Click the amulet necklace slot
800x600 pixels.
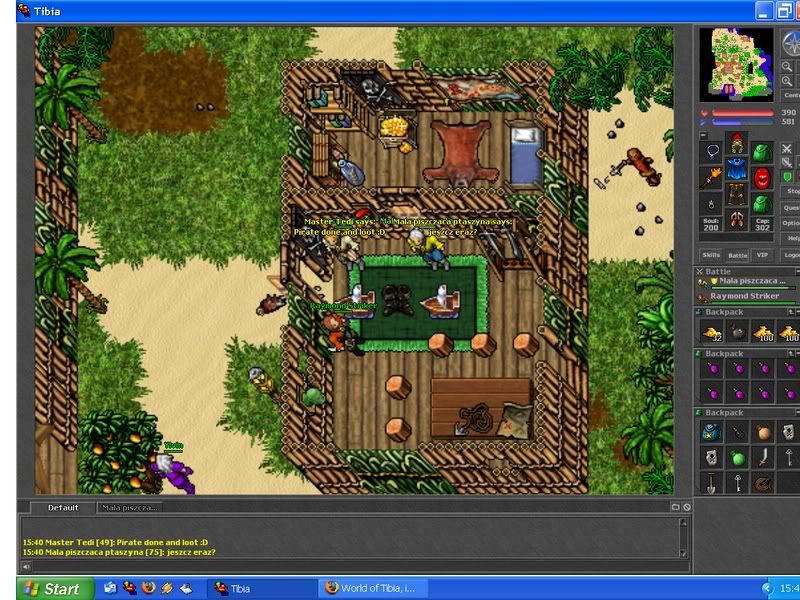point(712,151)
